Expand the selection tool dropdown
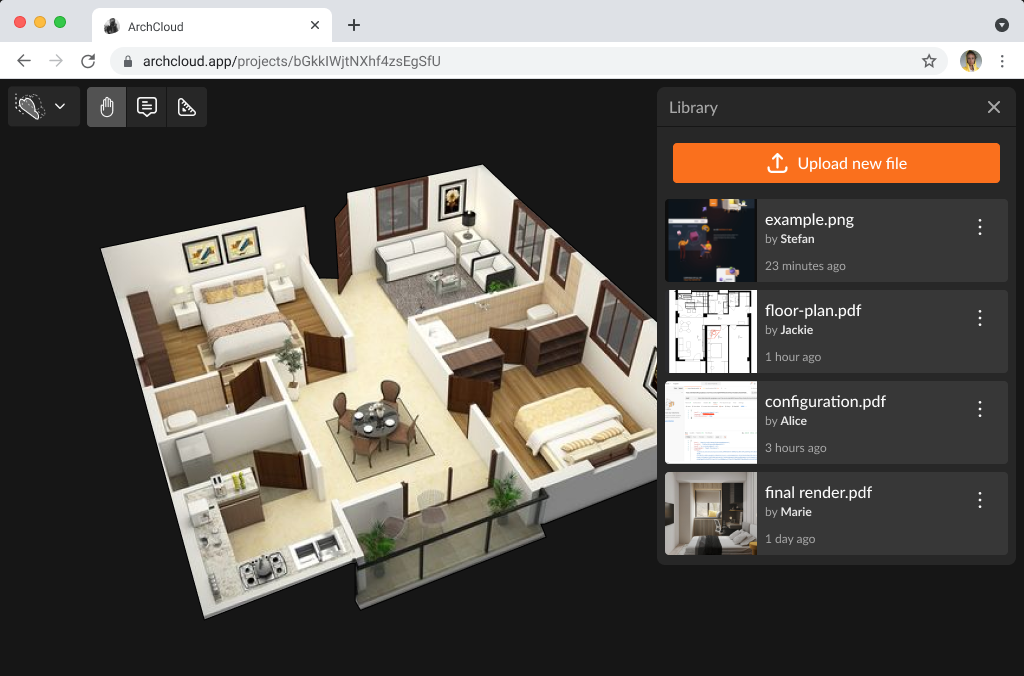 tap(60, 106)
